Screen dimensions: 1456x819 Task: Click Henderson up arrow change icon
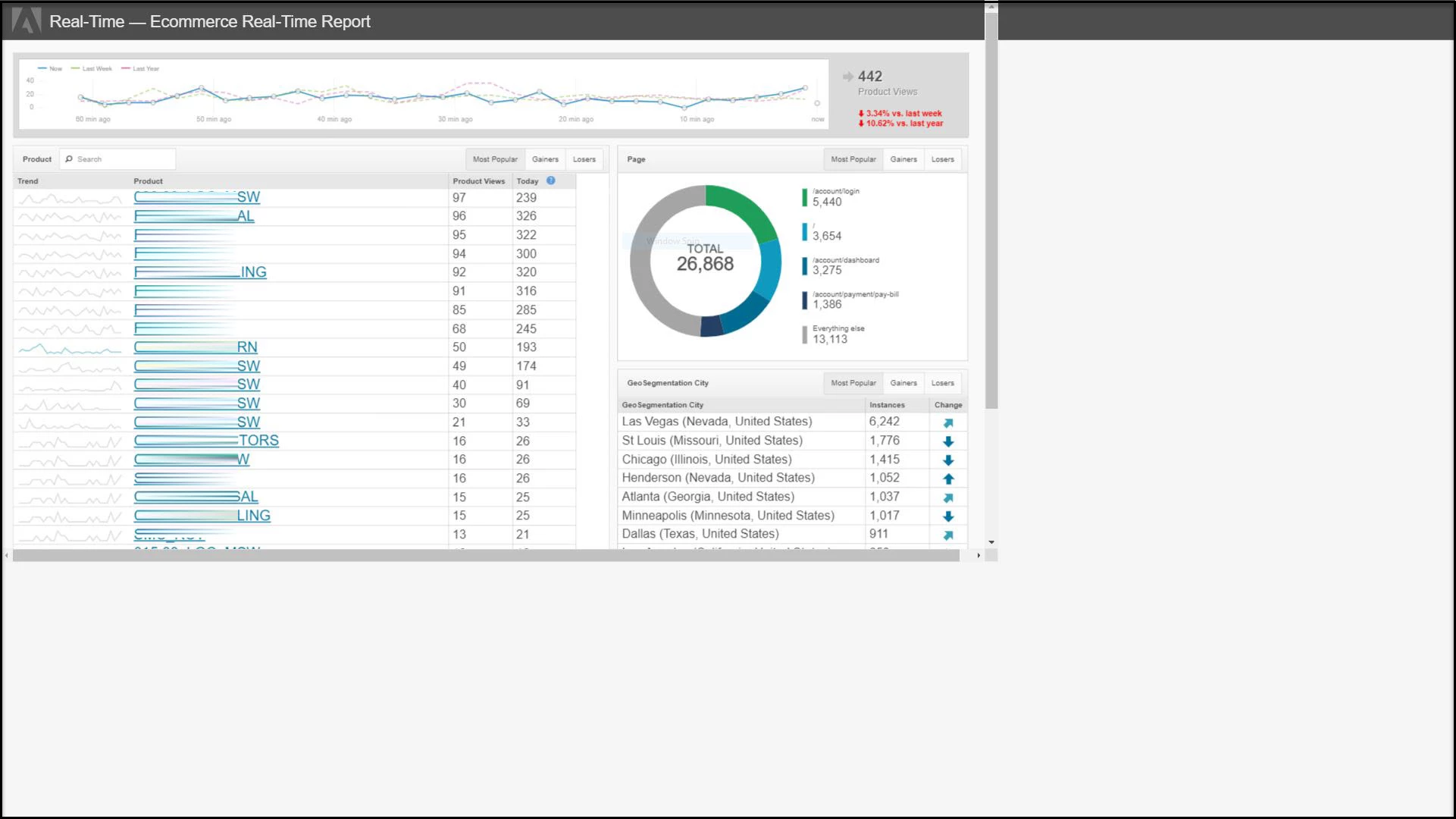[x=948, y=479]
